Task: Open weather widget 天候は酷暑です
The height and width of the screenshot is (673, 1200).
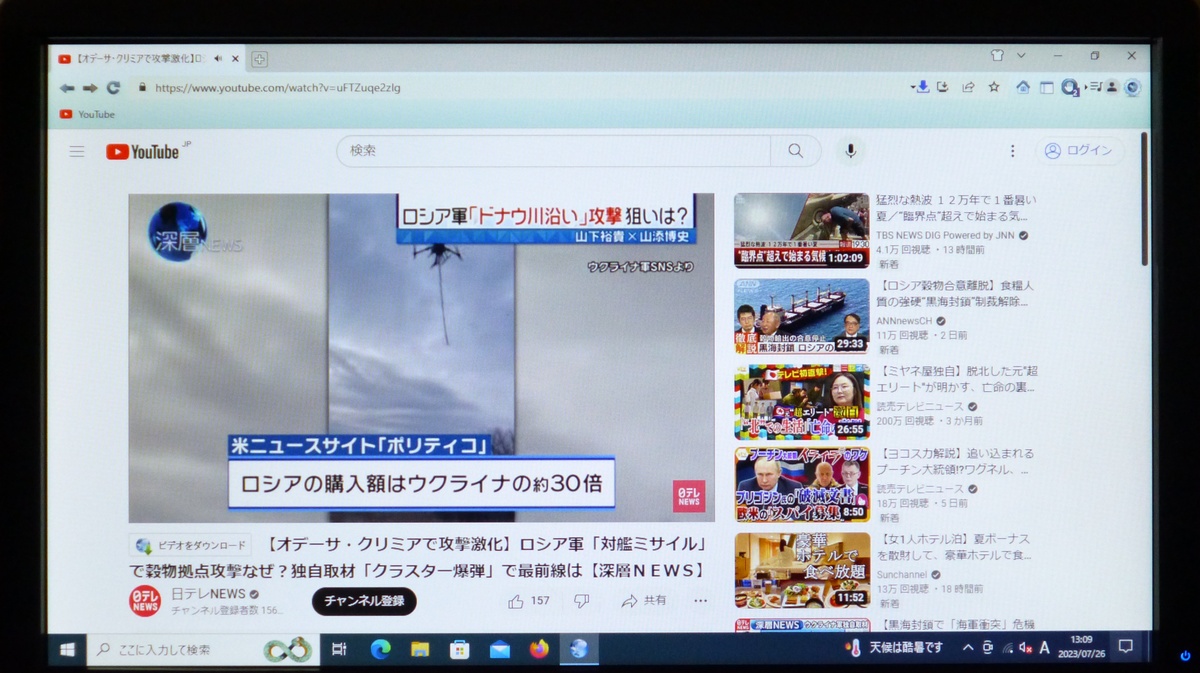Action: [894, 648]
